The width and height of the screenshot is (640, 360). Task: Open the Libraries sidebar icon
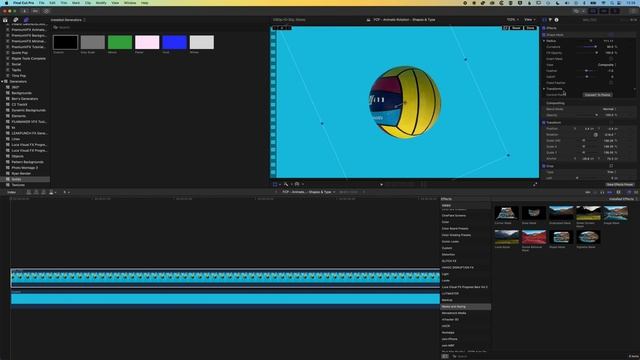tap(5, 20)
